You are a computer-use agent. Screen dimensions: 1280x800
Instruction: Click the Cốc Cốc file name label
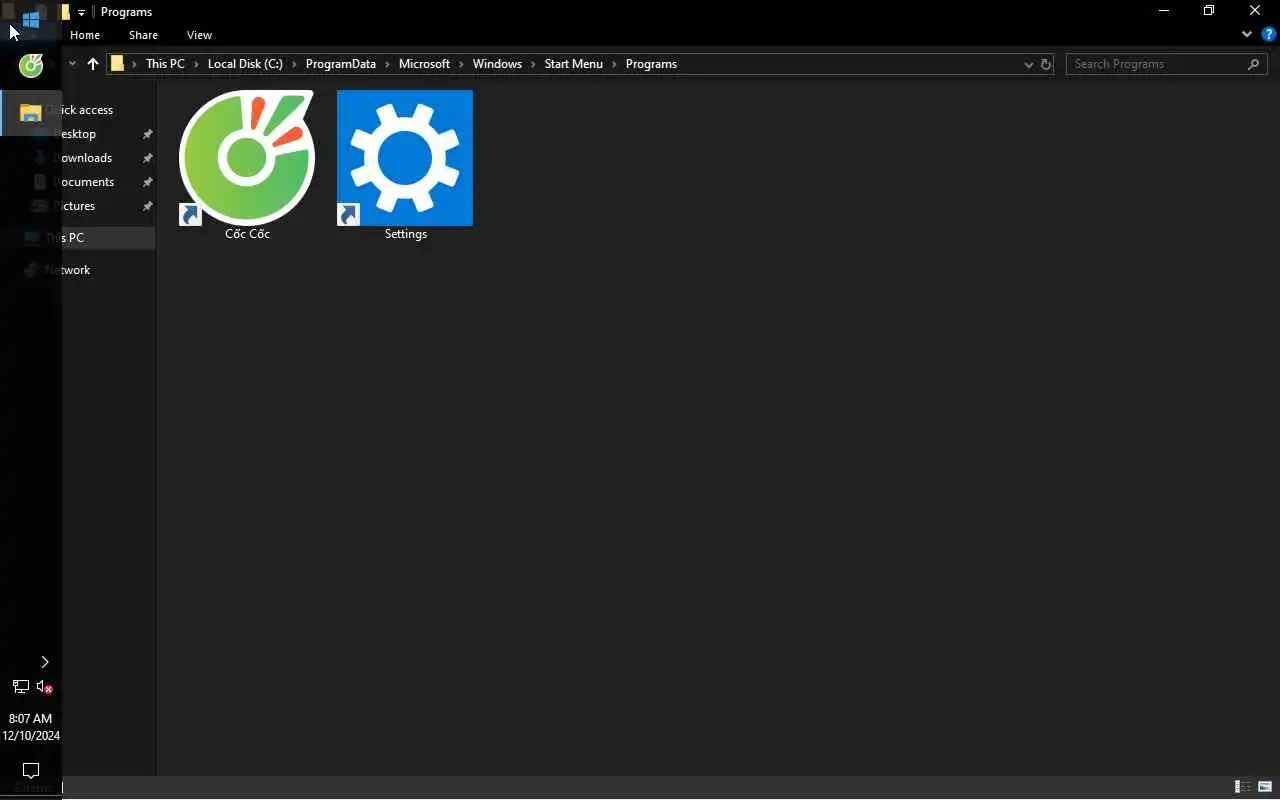[247, 234]
